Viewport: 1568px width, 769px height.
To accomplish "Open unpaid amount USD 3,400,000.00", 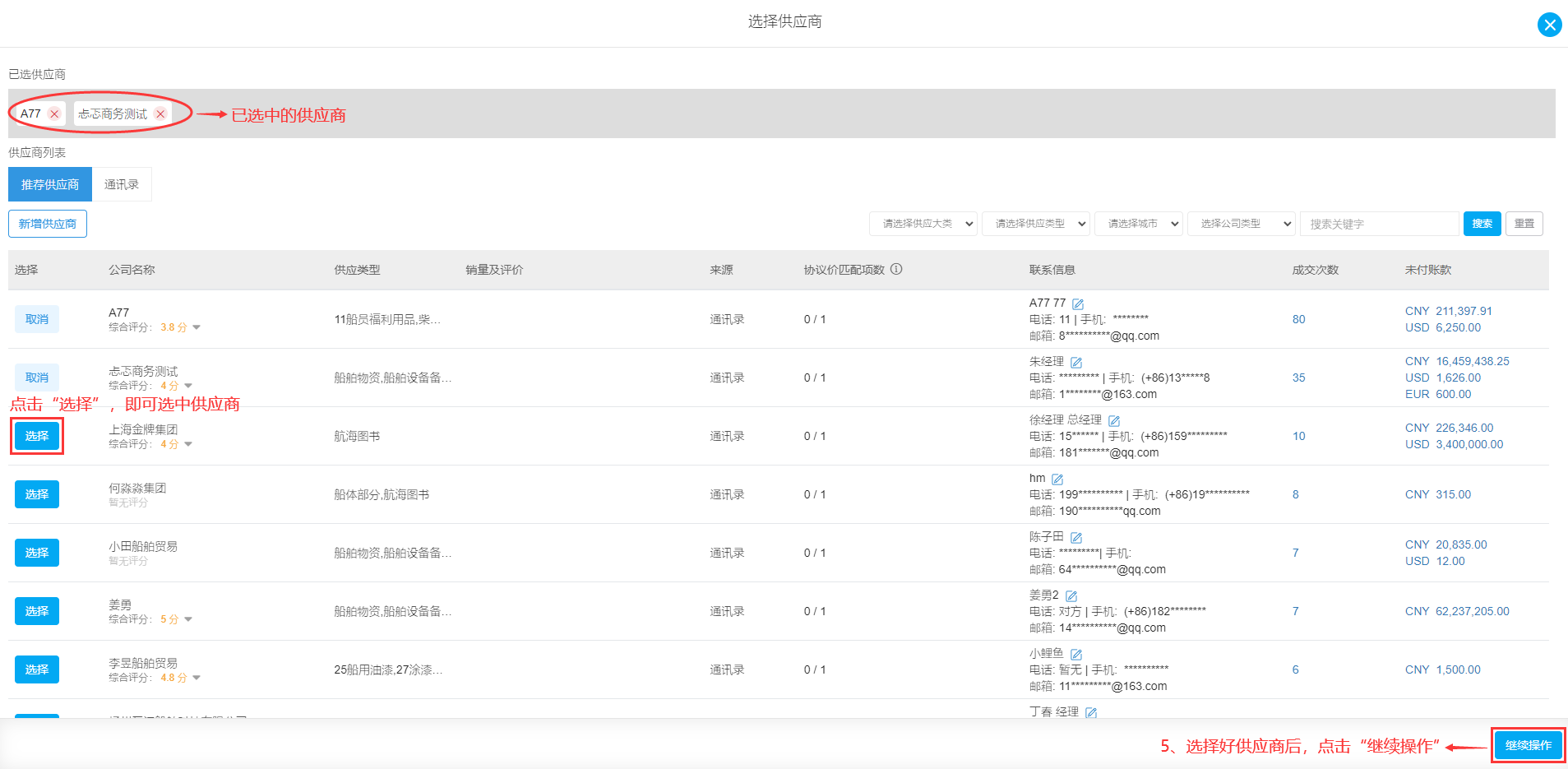I will click(1454, 444).
